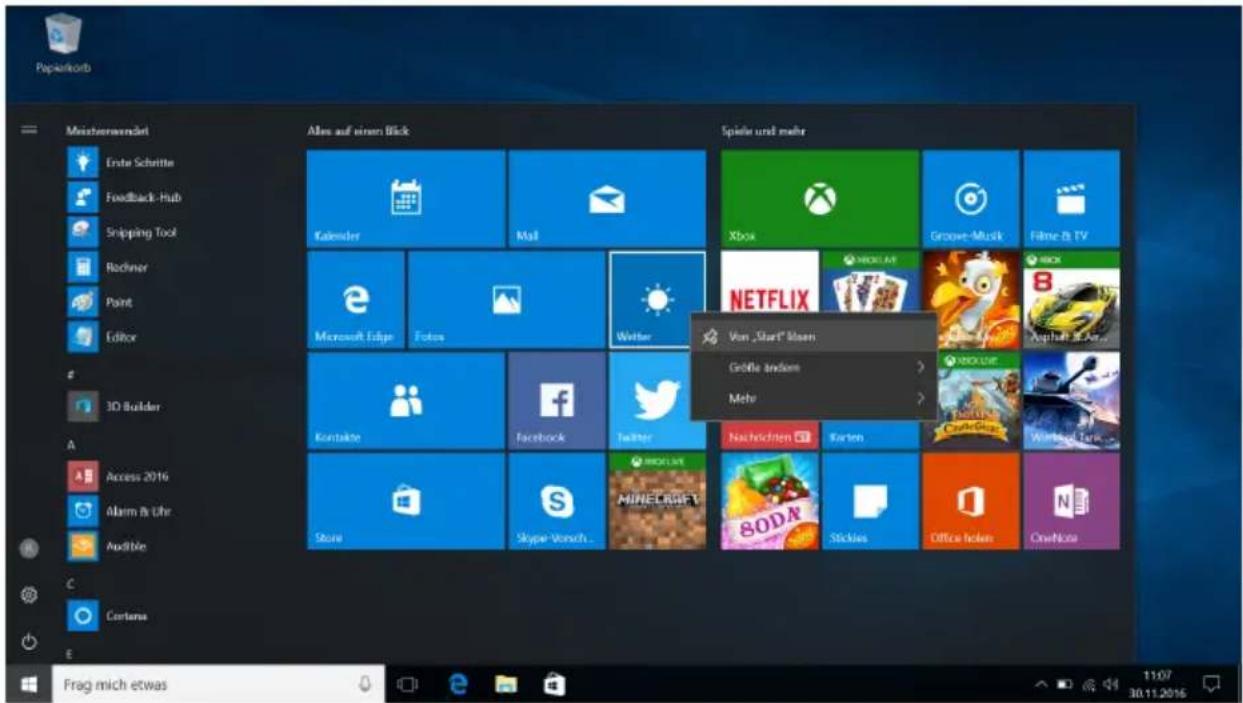Launch the Candy Crush Soda tile
Image resolution: width=1243 pixels, height=703 pixels.
coord(769,500)
